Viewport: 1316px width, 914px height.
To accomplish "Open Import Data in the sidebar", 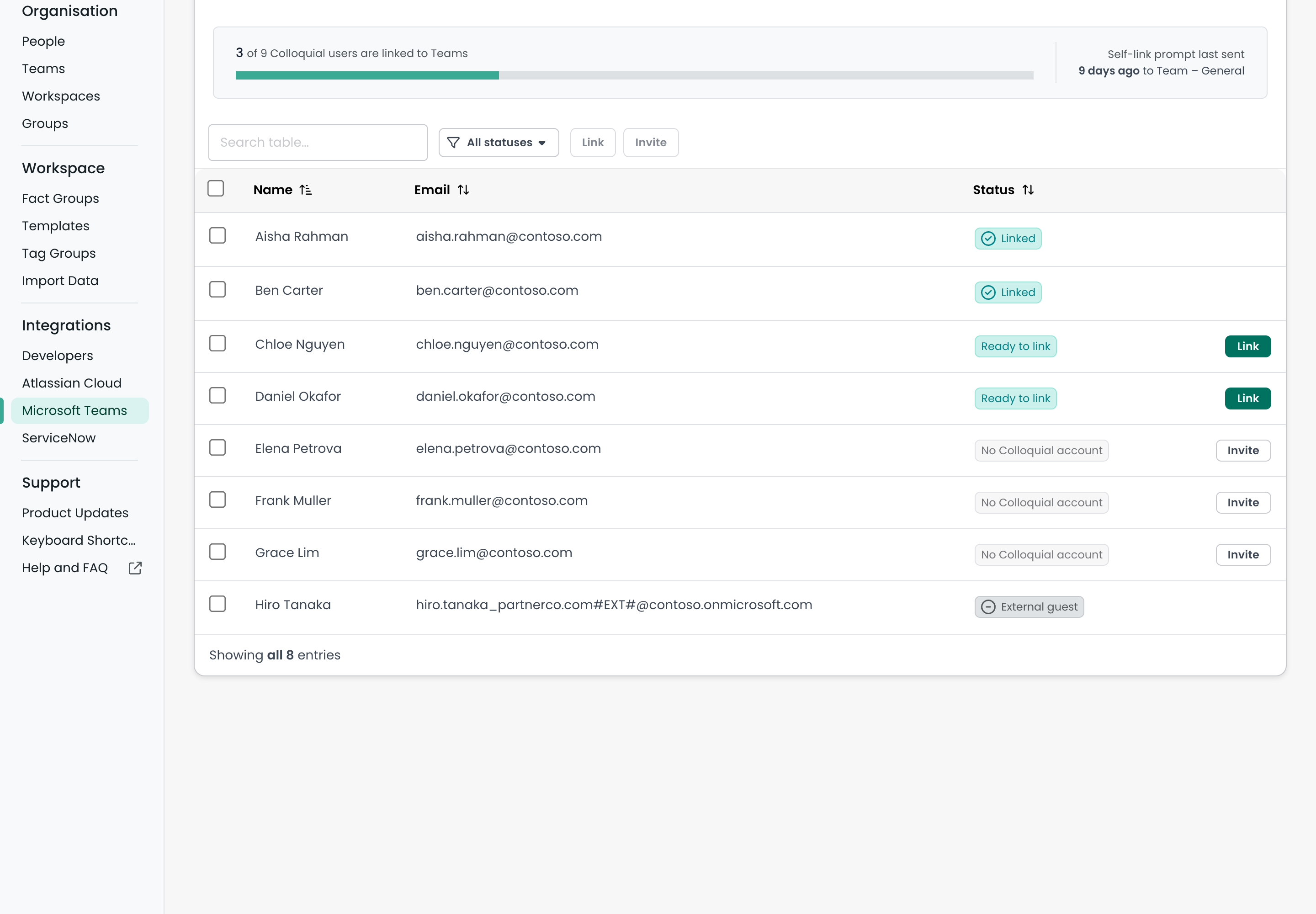I will coord(60,281).
